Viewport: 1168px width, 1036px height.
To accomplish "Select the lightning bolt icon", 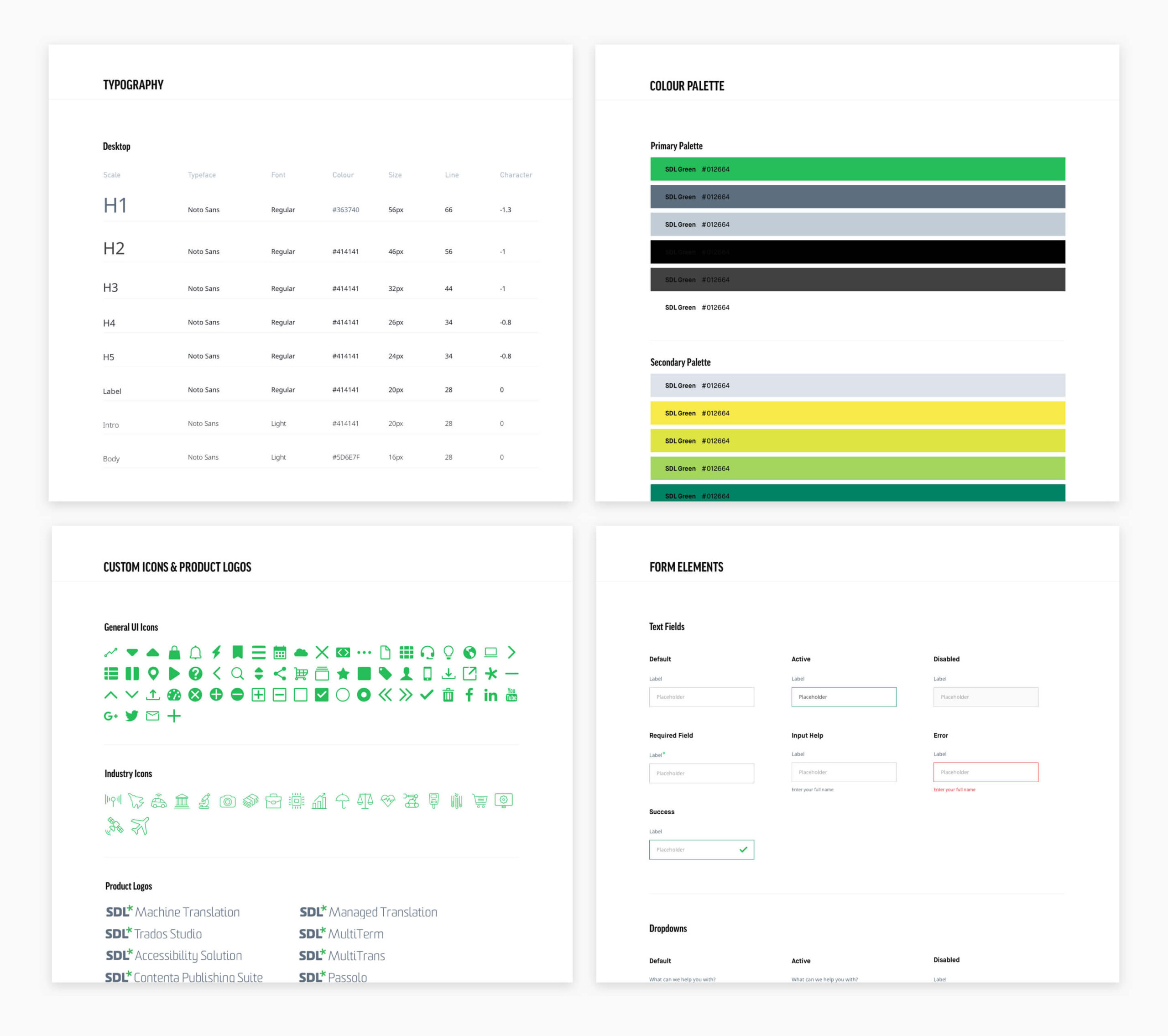I will [x=217, y=652].
